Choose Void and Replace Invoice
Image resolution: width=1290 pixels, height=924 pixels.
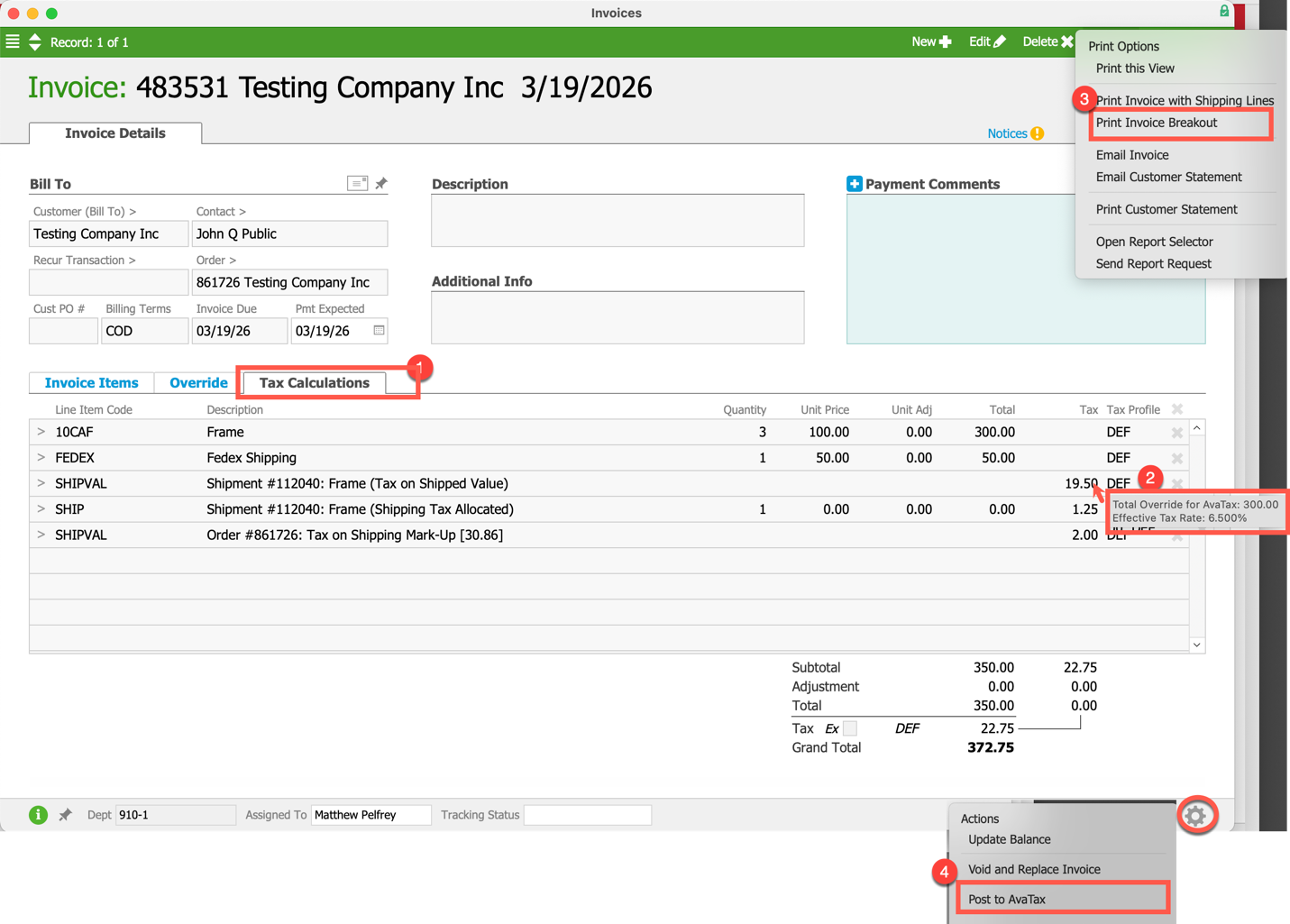[x=1034, y=869]
